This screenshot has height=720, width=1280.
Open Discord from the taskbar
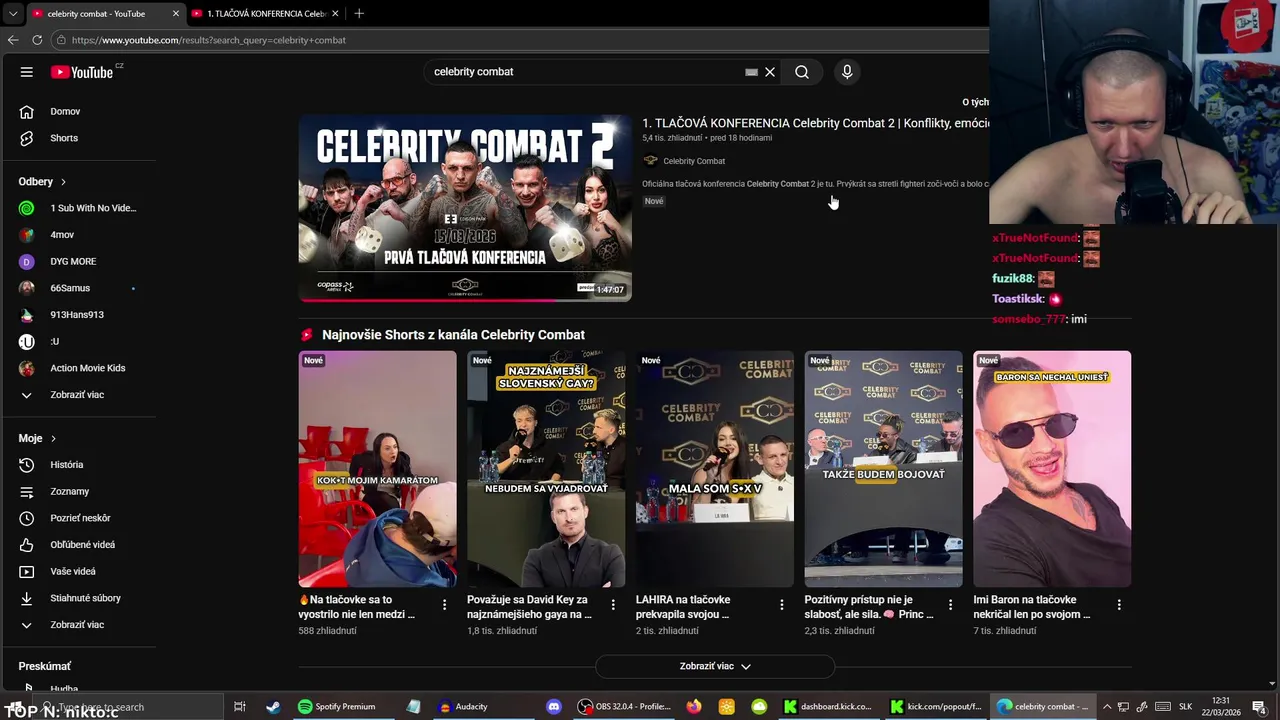coord(554,707)
